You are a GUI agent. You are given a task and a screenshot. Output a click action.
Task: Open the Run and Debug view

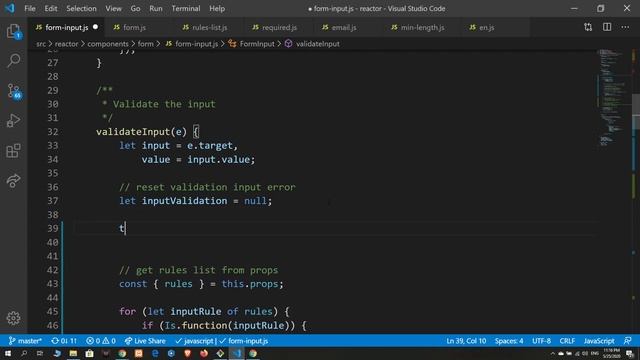pyautogui.click(x=13, y=121)
